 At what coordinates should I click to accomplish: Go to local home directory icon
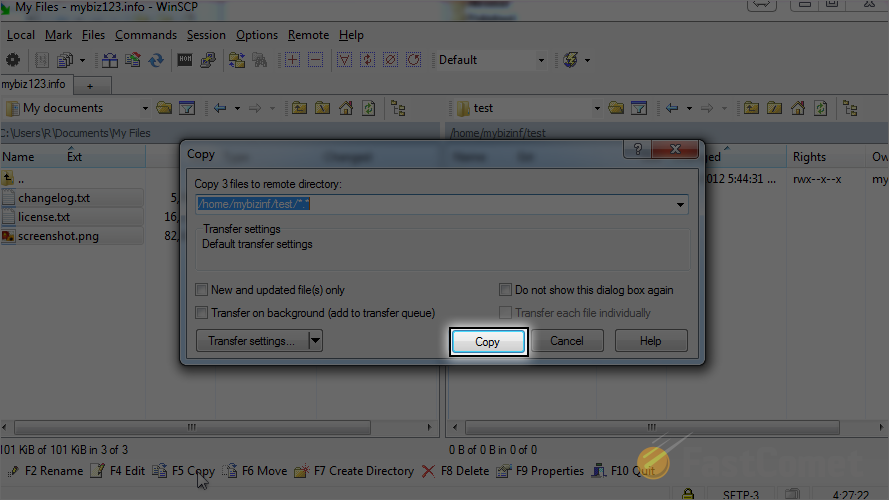tap(346, 108)
